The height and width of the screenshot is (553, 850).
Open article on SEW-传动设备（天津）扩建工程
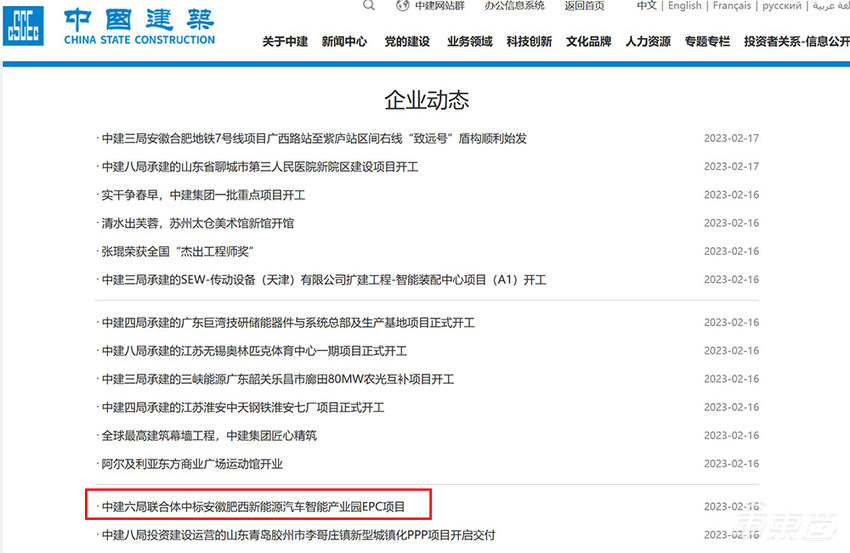(324, 280)
